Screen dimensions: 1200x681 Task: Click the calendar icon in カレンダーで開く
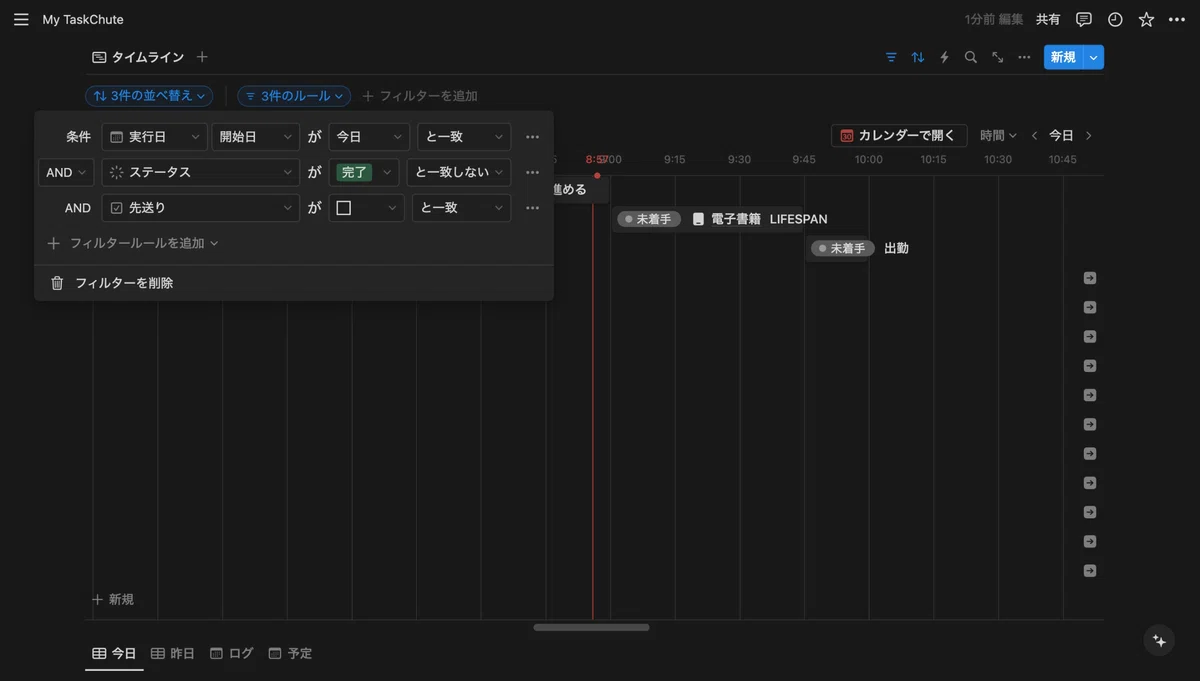[x=846, y=136]
